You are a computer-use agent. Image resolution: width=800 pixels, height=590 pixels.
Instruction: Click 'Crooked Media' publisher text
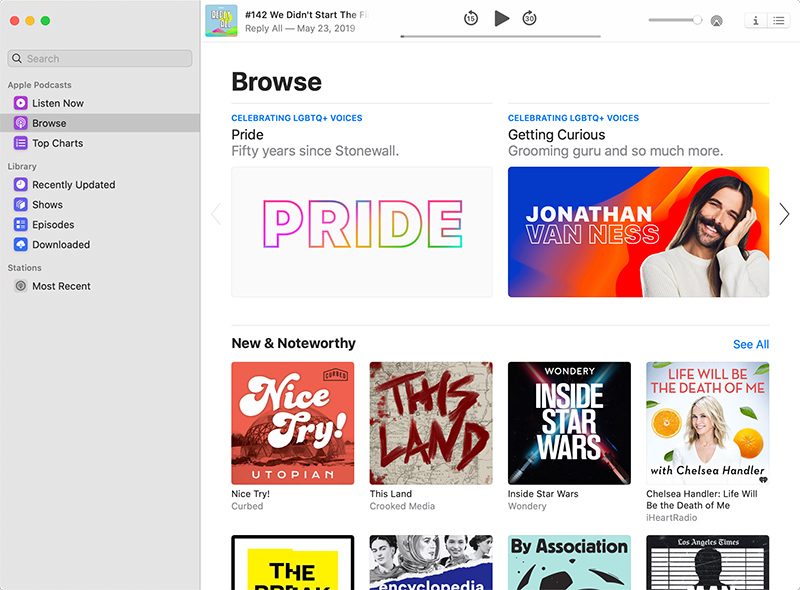tap(402, 506)
